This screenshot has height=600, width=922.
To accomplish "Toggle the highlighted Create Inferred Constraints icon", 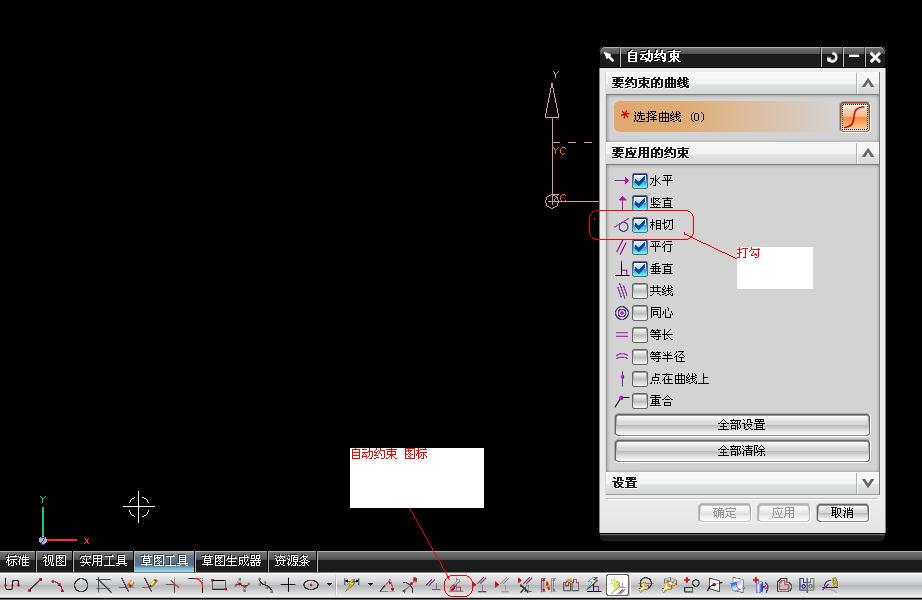I will pyautogui.click(x=617, y=585).
